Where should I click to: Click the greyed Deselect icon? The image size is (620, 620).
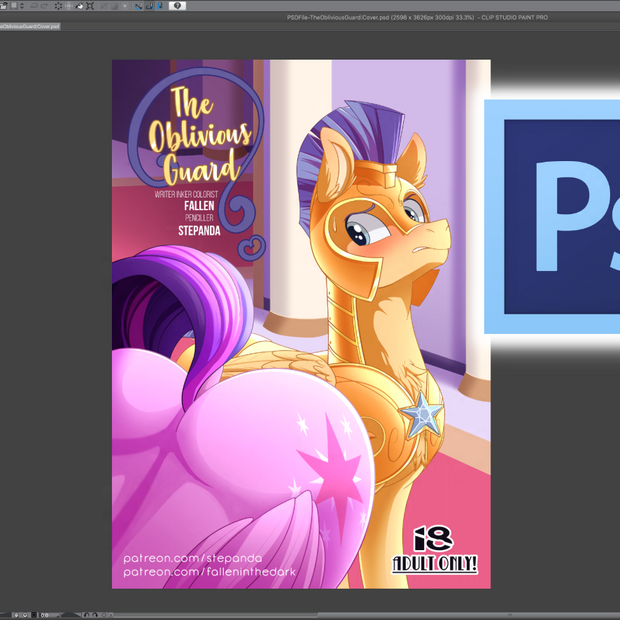[x=104, y=6]
